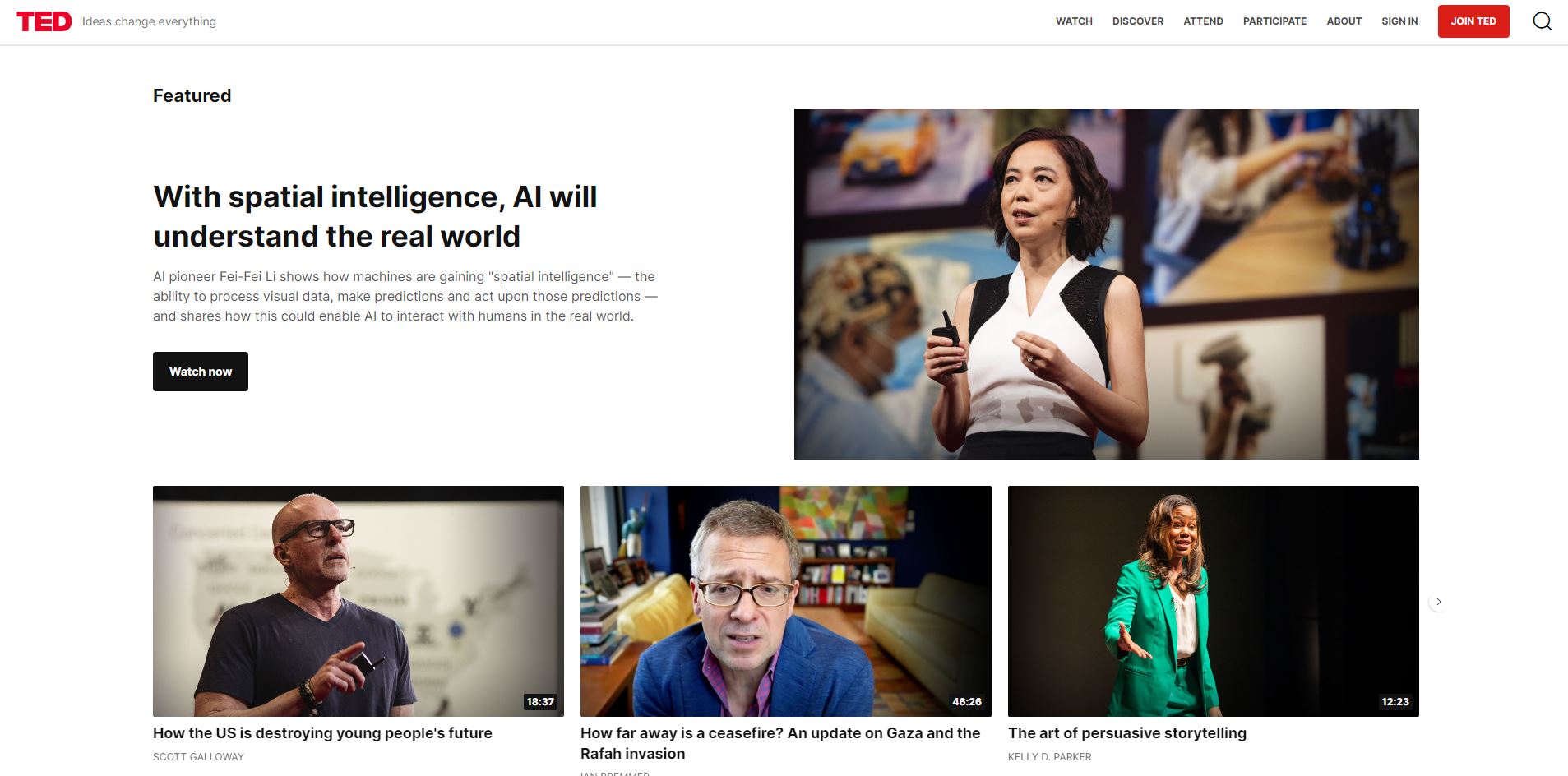1568x776 pixels.
Task: Click 'How the US is destroying young people's future' title
Action: tap(322, 733)
